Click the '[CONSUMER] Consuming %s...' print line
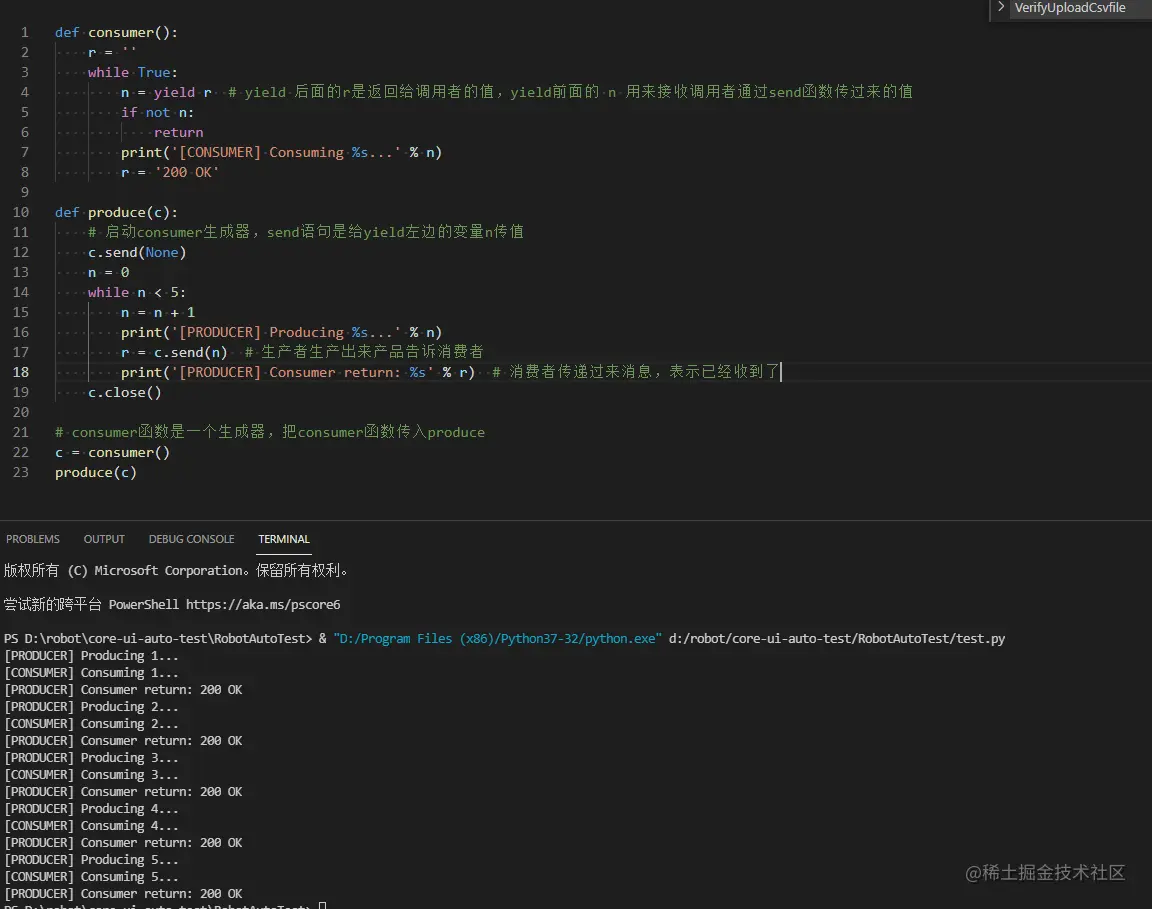Screen dimensions: 1152x909 281,152
